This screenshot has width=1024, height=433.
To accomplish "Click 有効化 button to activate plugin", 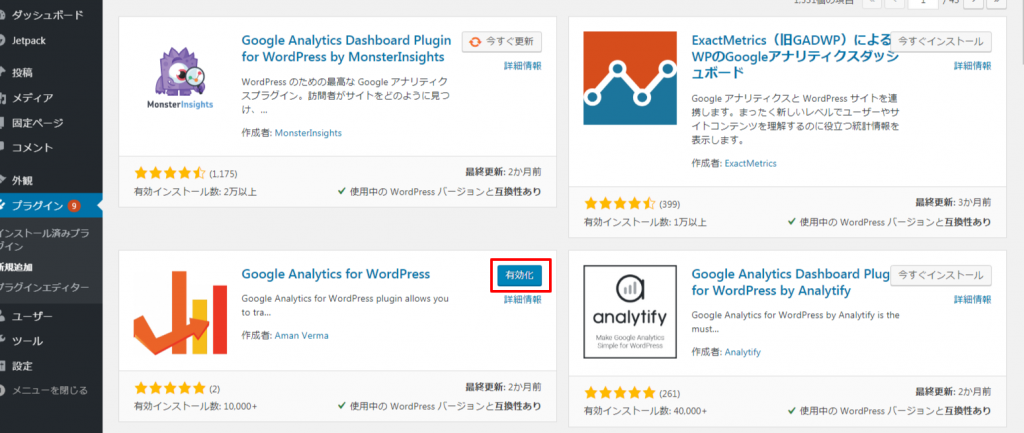I will pos(520,276).
